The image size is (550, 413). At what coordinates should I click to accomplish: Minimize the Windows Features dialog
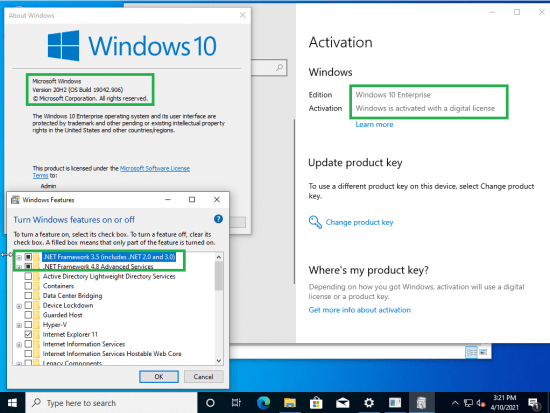[168, 200]
